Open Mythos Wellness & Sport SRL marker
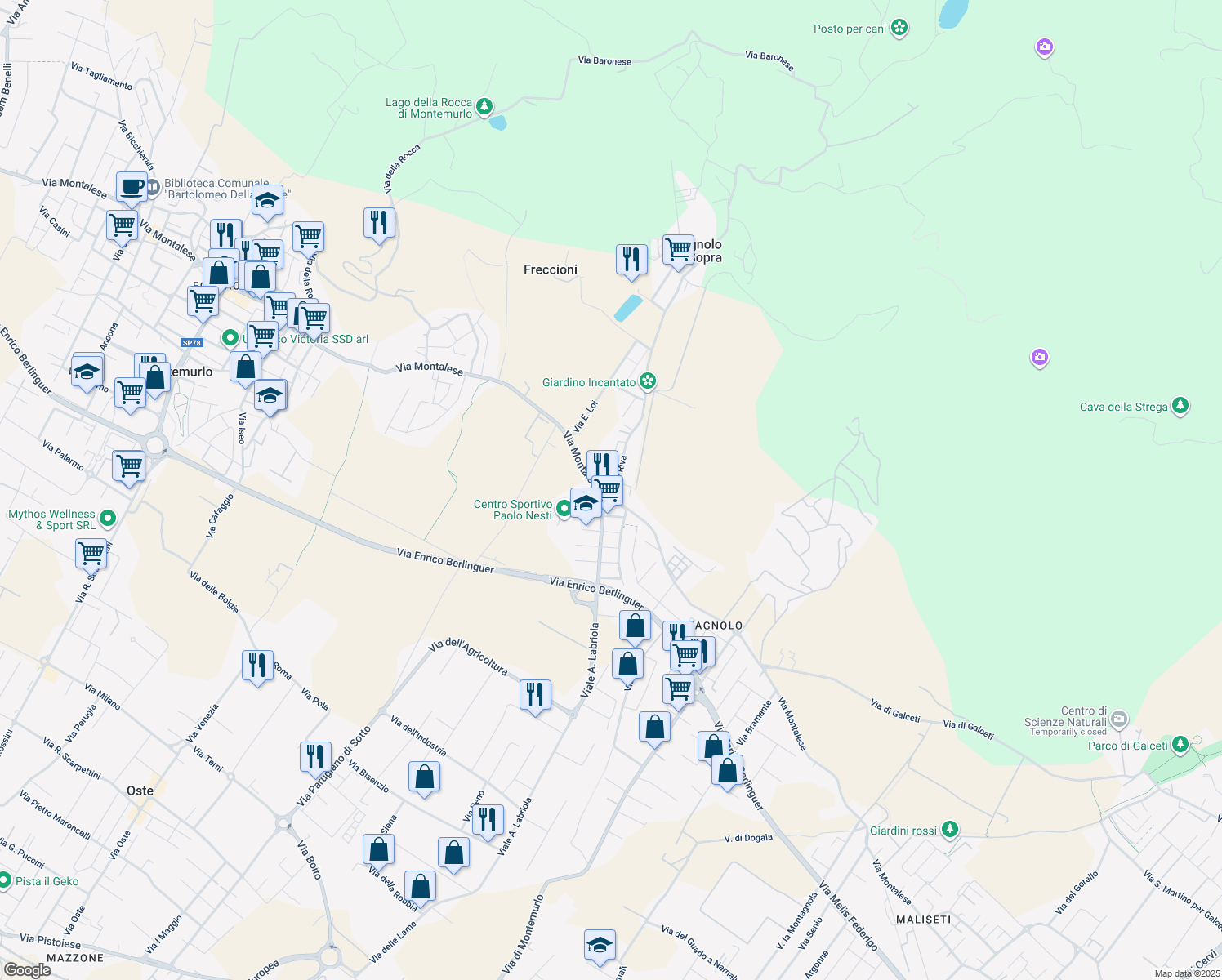 (x=107, y=519)
